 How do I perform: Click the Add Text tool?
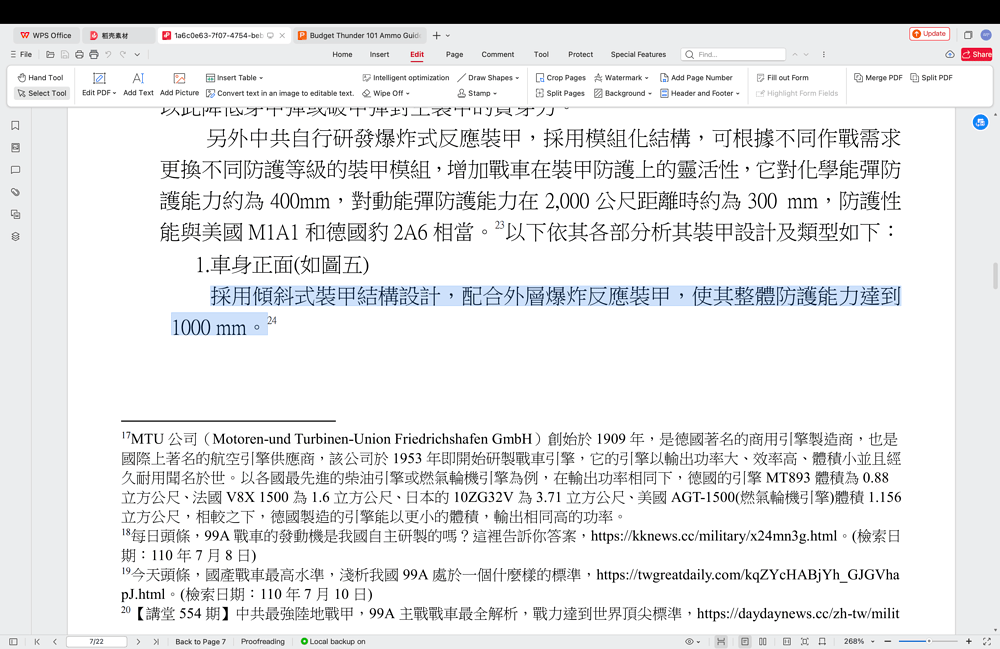[138, 84]
